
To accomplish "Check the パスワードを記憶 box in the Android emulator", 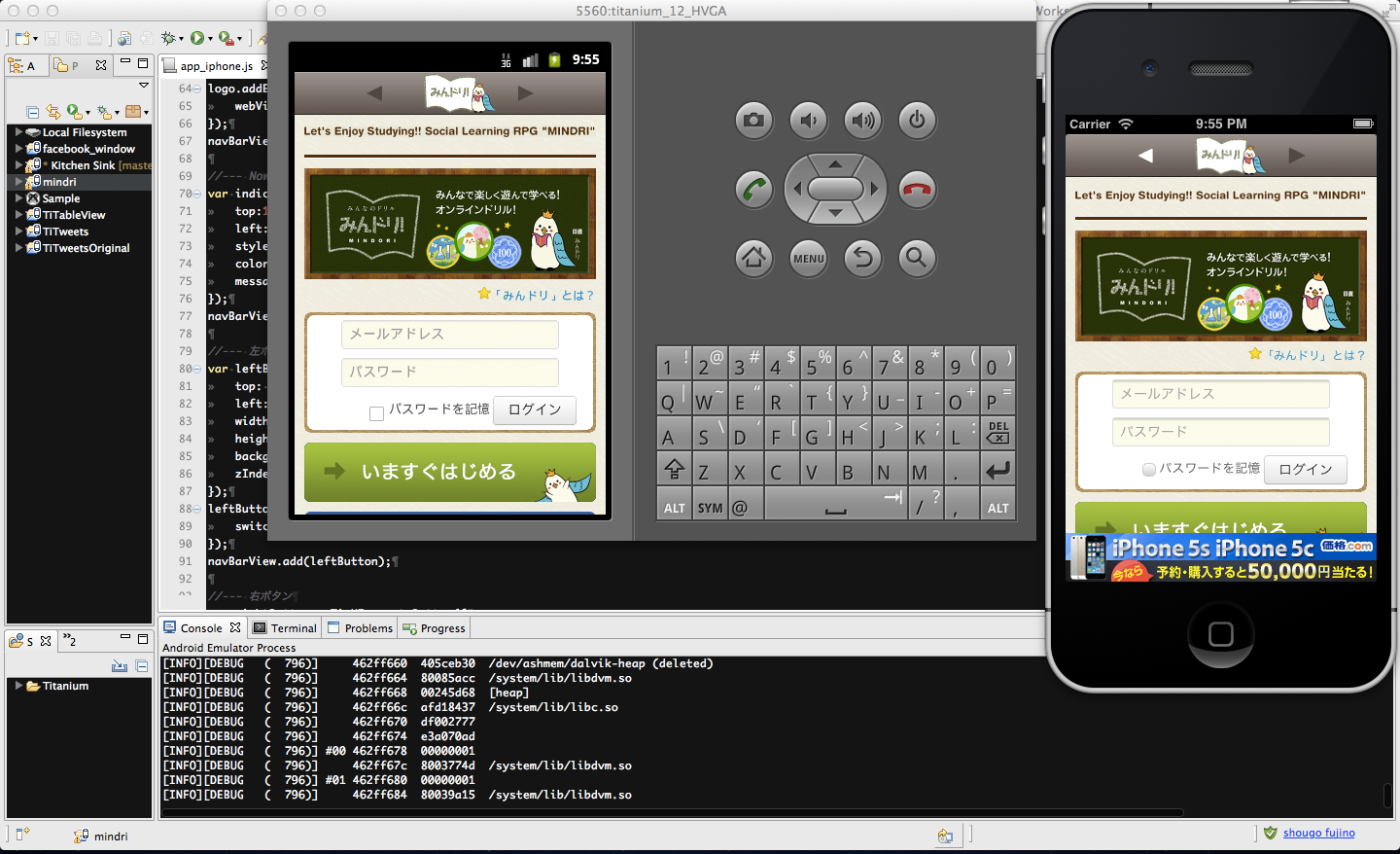I will click(376, 413).
